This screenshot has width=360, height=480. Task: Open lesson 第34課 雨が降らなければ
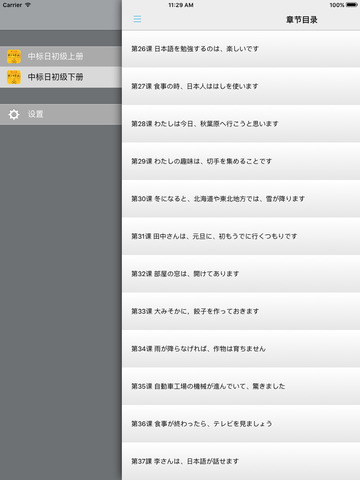[241, 349]
